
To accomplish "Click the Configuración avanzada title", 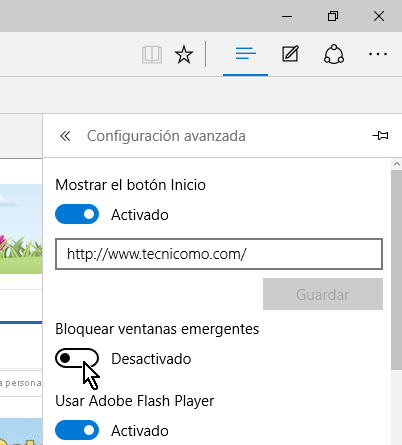I will [x=166, y=136].
